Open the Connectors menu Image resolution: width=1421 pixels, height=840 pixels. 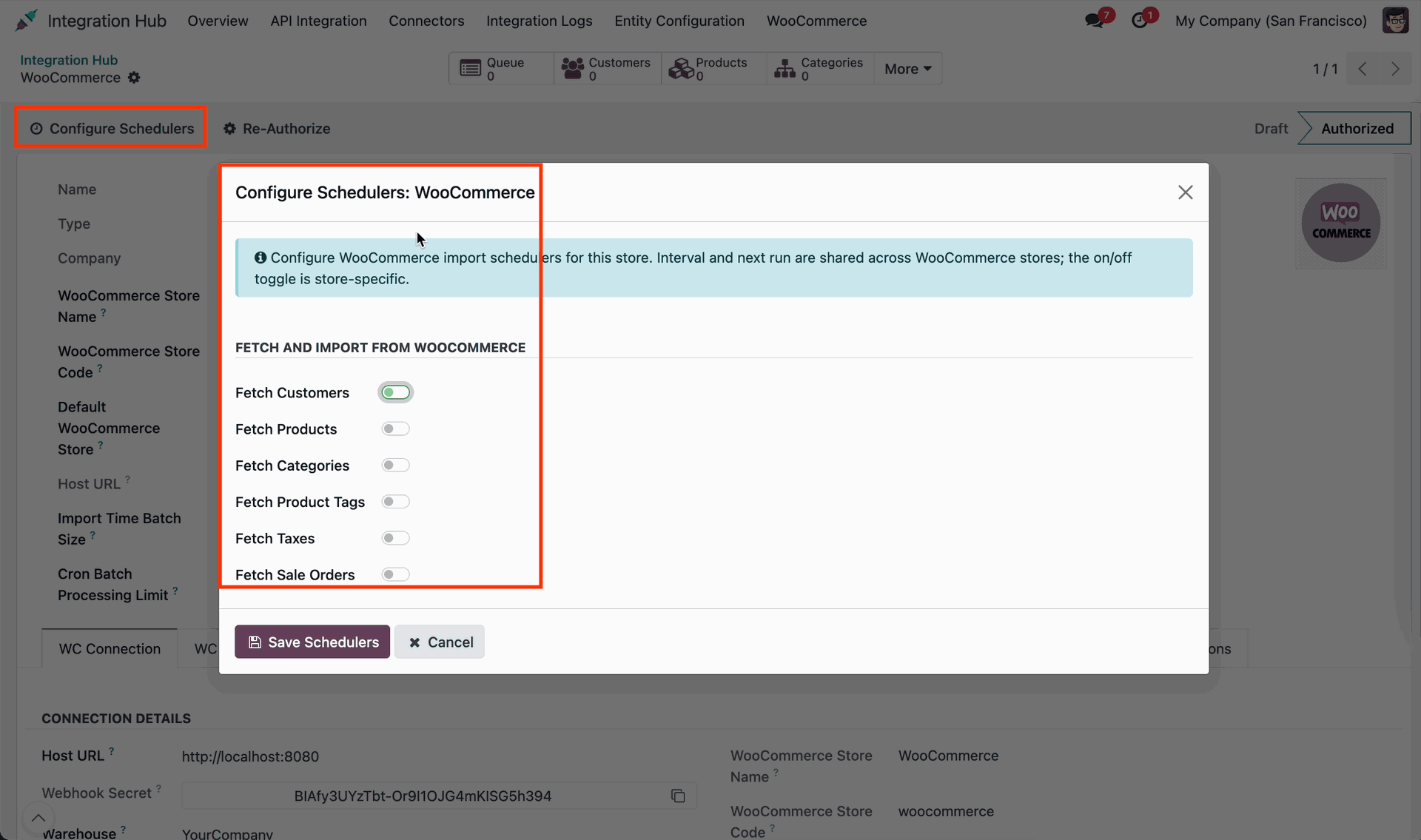pos(426,21)
